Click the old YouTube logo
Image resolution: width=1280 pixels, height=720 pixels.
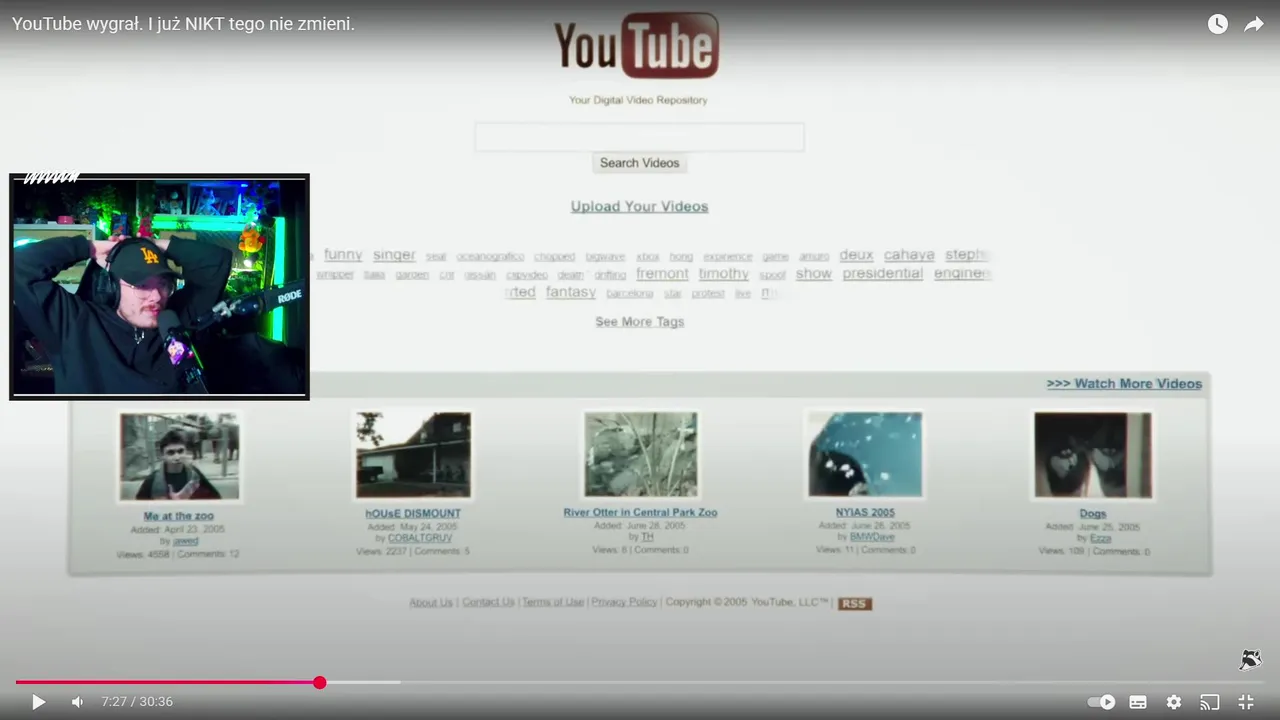point(637,46)
